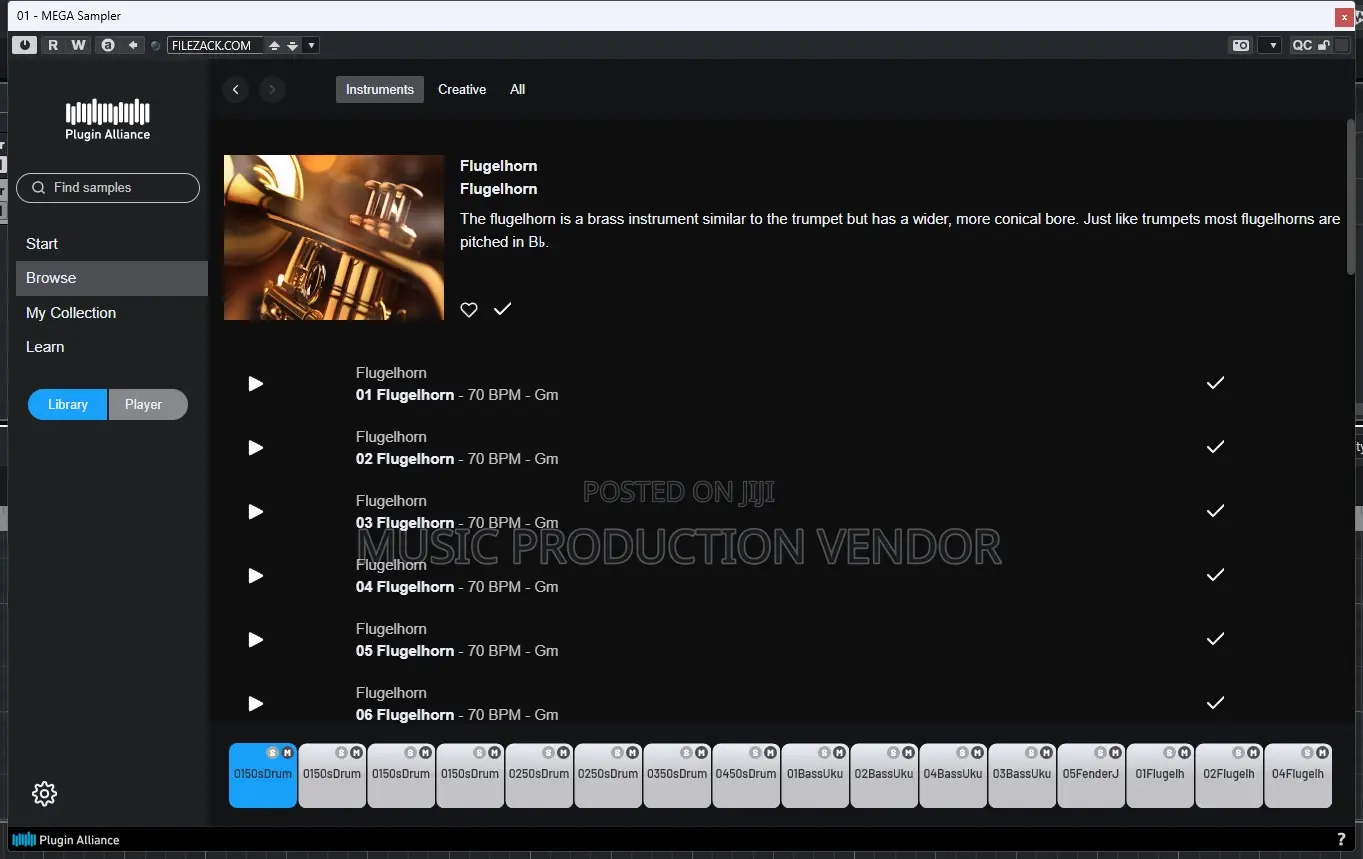Open the preset management dropdown triangle
The width and height of the screenshot is (1363, 859).
tap(311, 45)
